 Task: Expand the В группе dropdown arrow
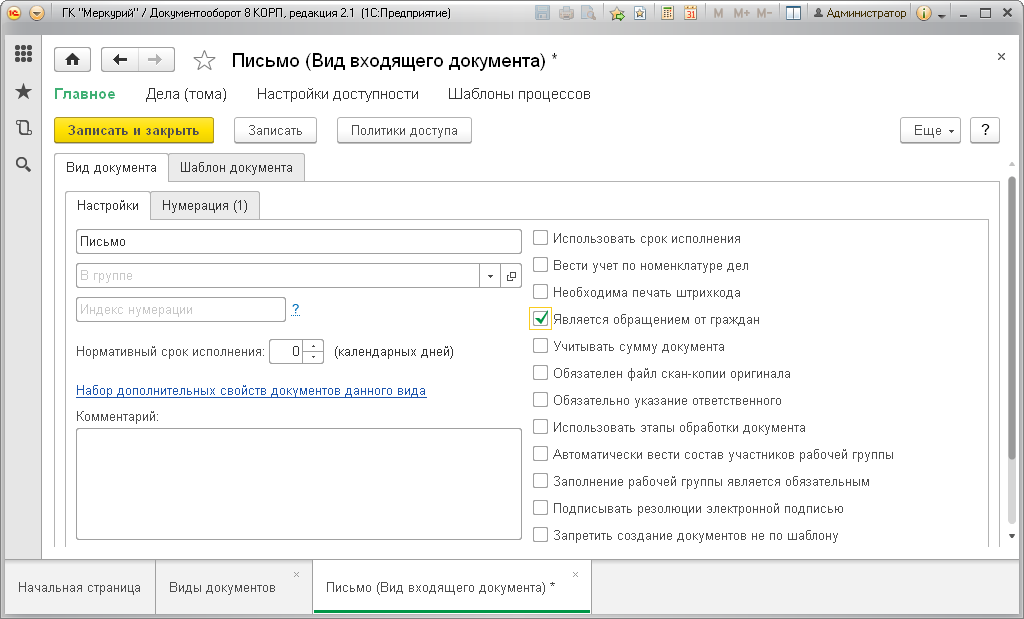pos(490,276)
